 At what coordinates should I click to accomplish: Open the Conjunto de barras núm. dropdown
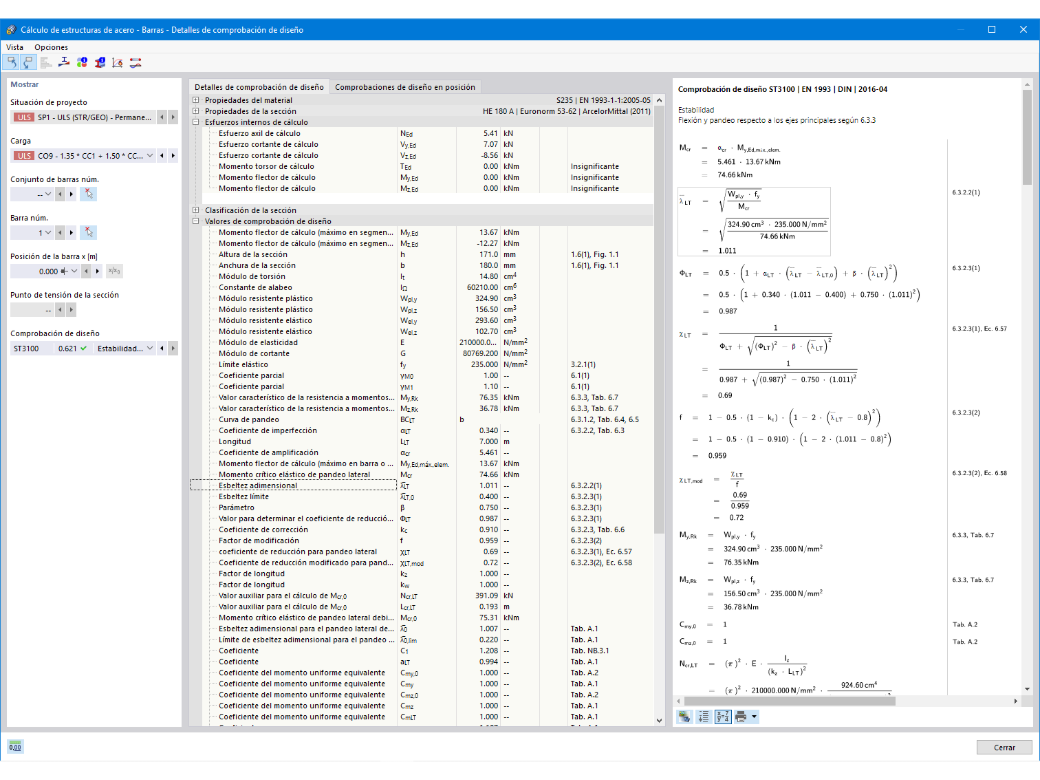point(47,194)
